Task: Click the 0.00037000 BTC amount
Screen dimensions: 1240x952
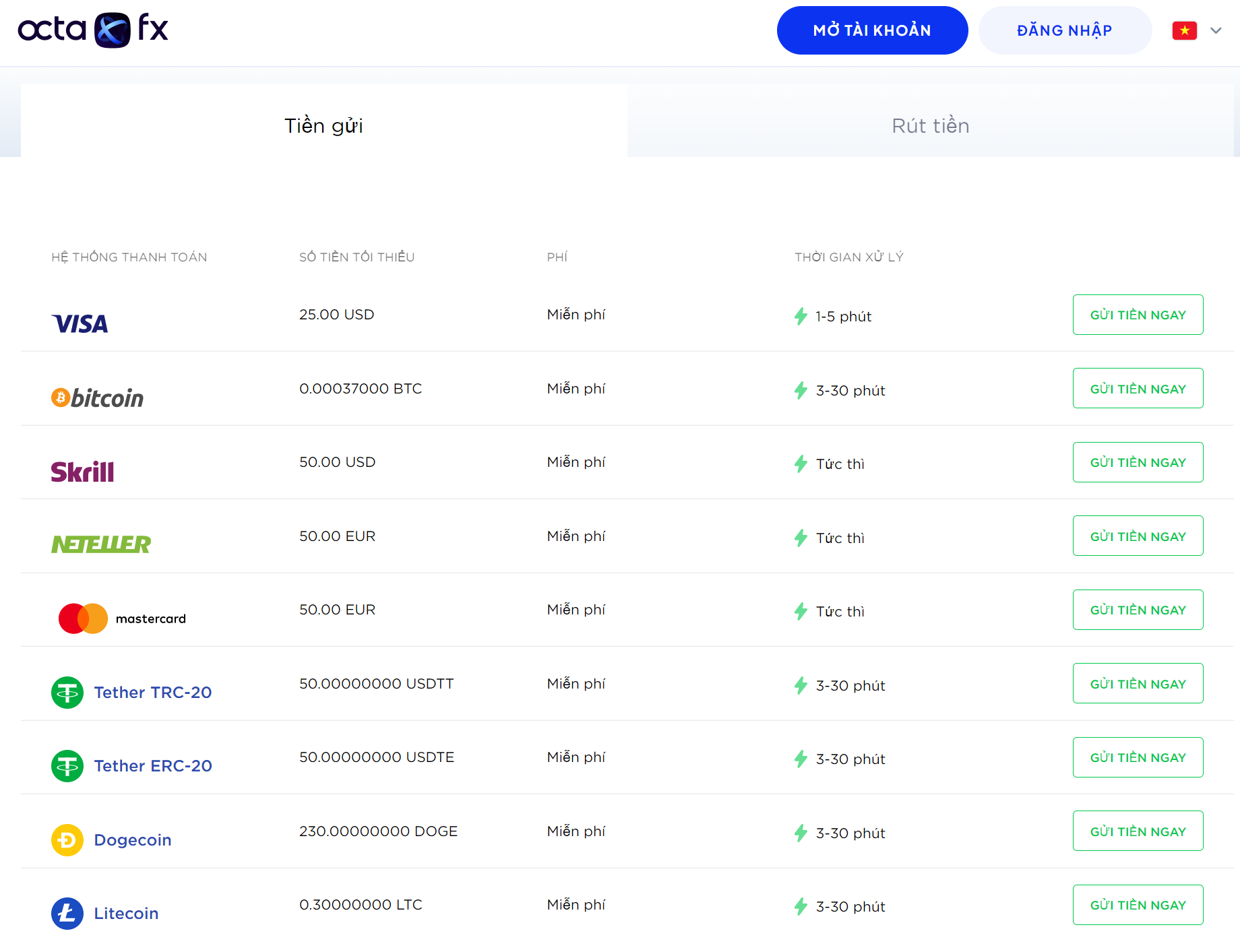Action: click(x=361, y=389)
